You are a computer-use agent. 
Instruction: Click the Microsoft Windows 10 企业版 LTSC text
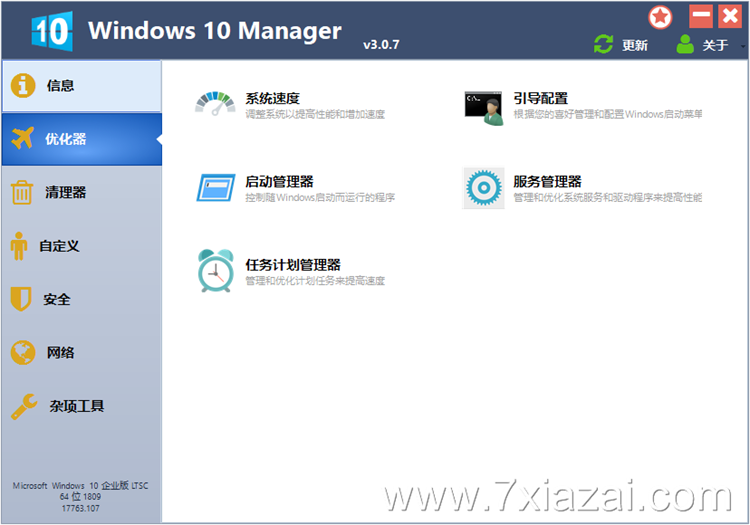click(80, 486)
